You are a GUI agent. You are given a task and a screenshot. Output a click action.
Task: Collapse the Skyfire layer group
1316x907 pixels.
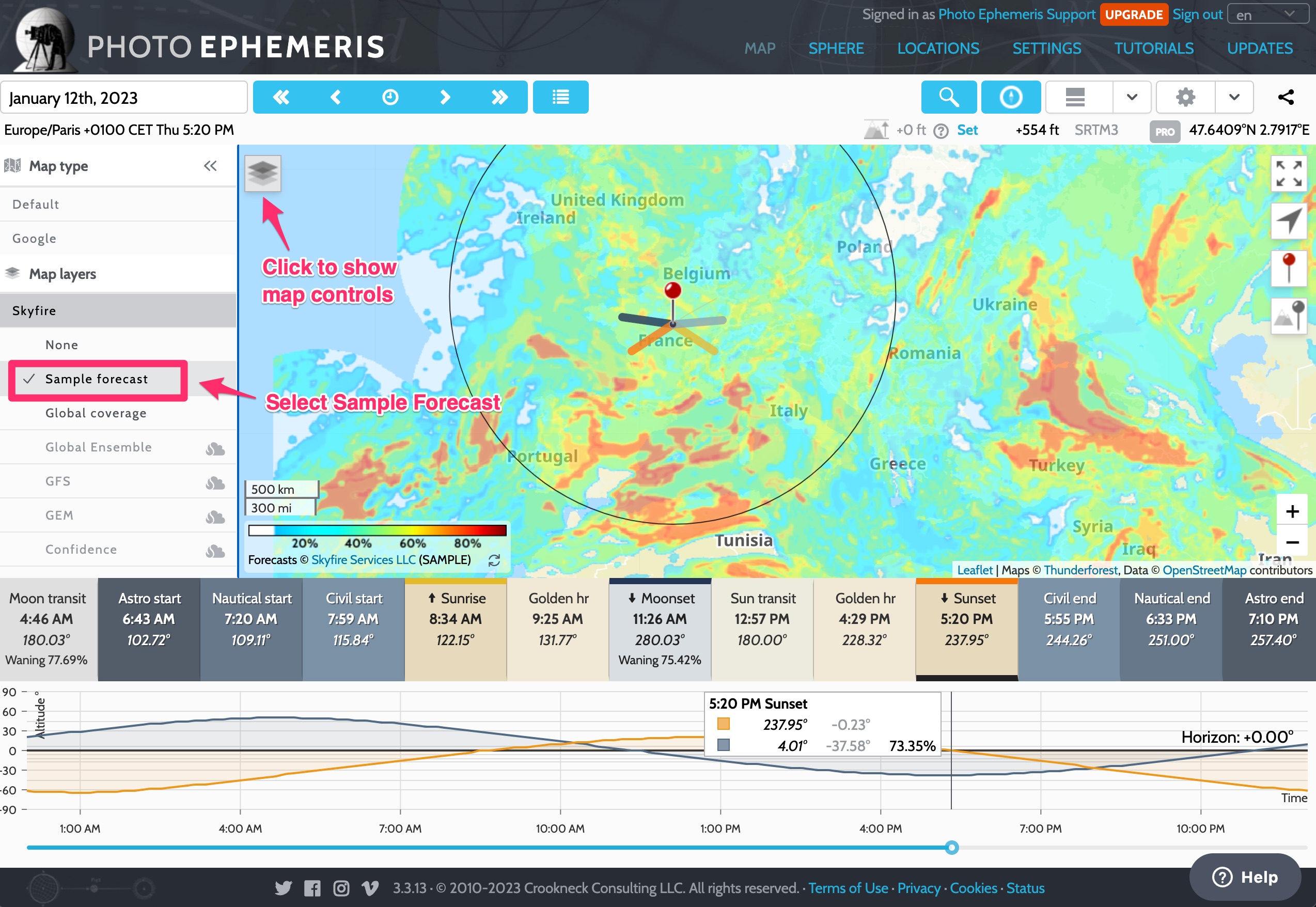[x=118, y=310]
